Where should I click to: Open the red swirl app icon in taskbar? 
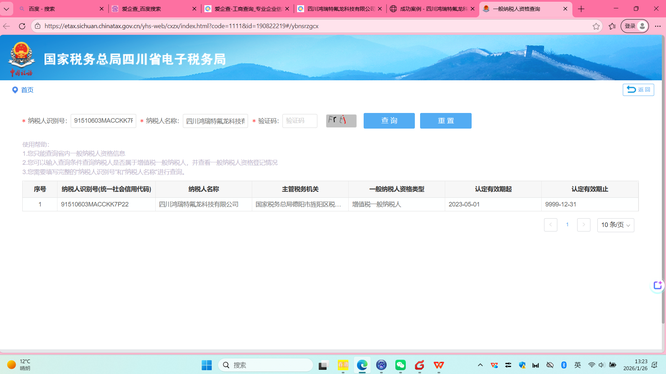click(420, 365)
